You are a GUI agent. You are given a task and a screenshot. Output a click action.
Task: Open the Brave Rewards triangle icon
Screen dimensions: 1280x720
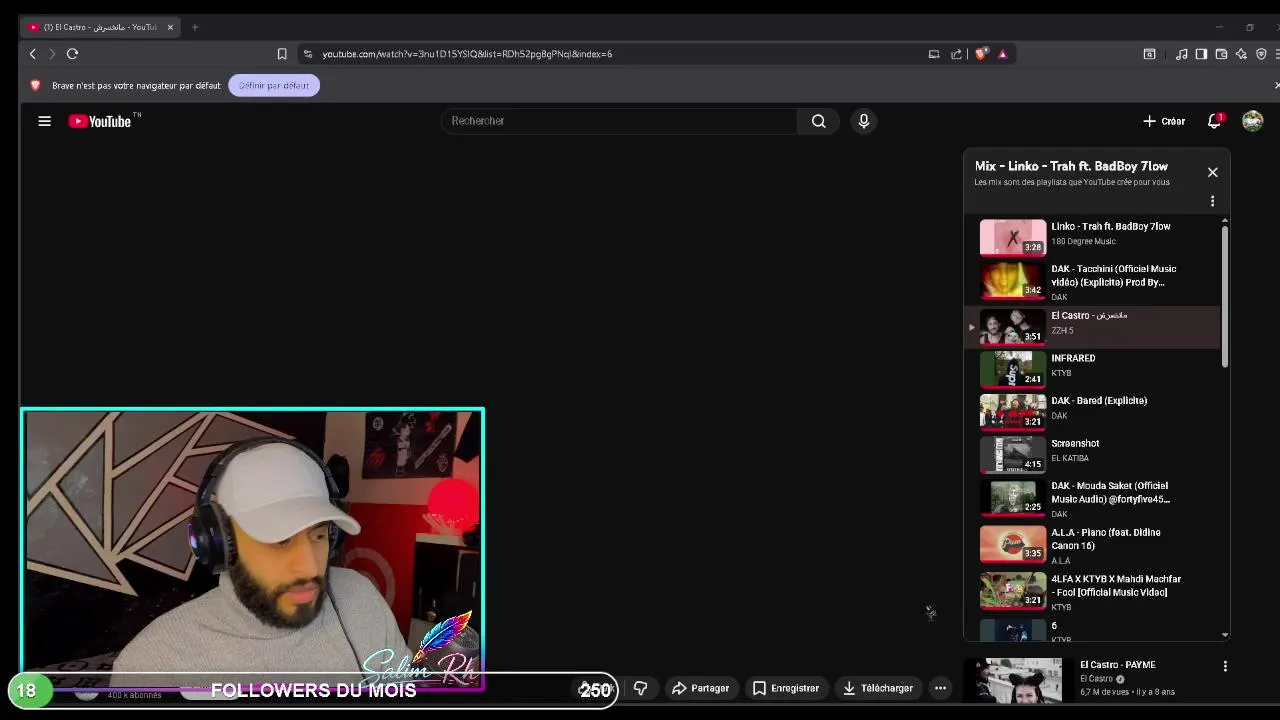tap(1002, 54)
